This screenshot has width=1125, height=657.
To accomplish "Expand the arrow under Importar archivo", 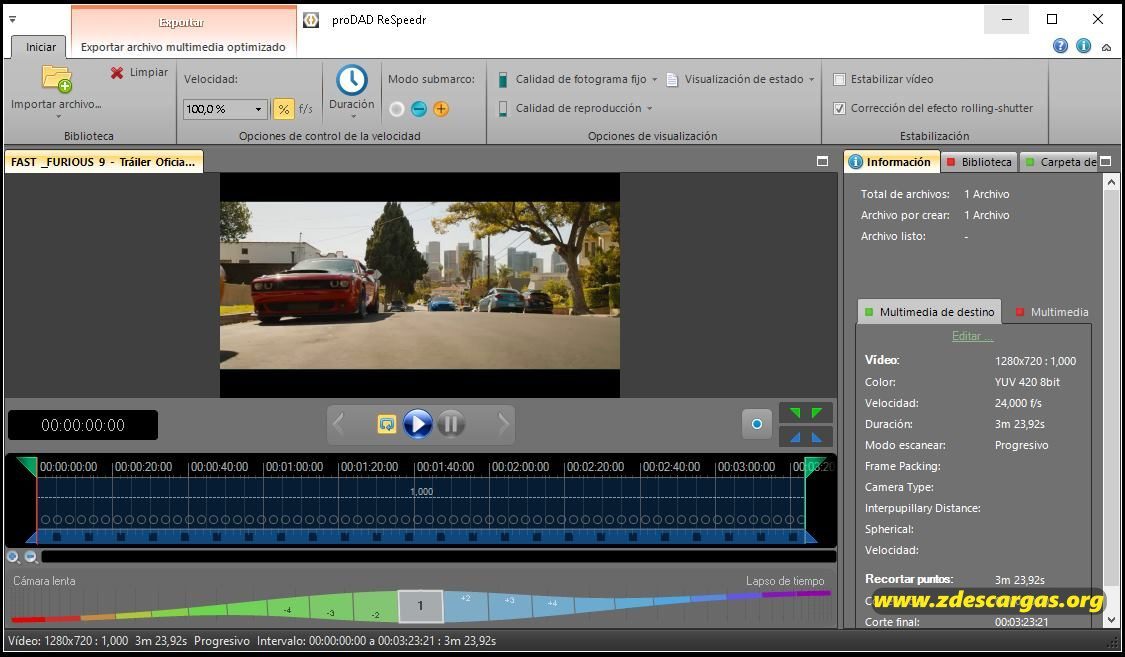I will coord(59,116).
